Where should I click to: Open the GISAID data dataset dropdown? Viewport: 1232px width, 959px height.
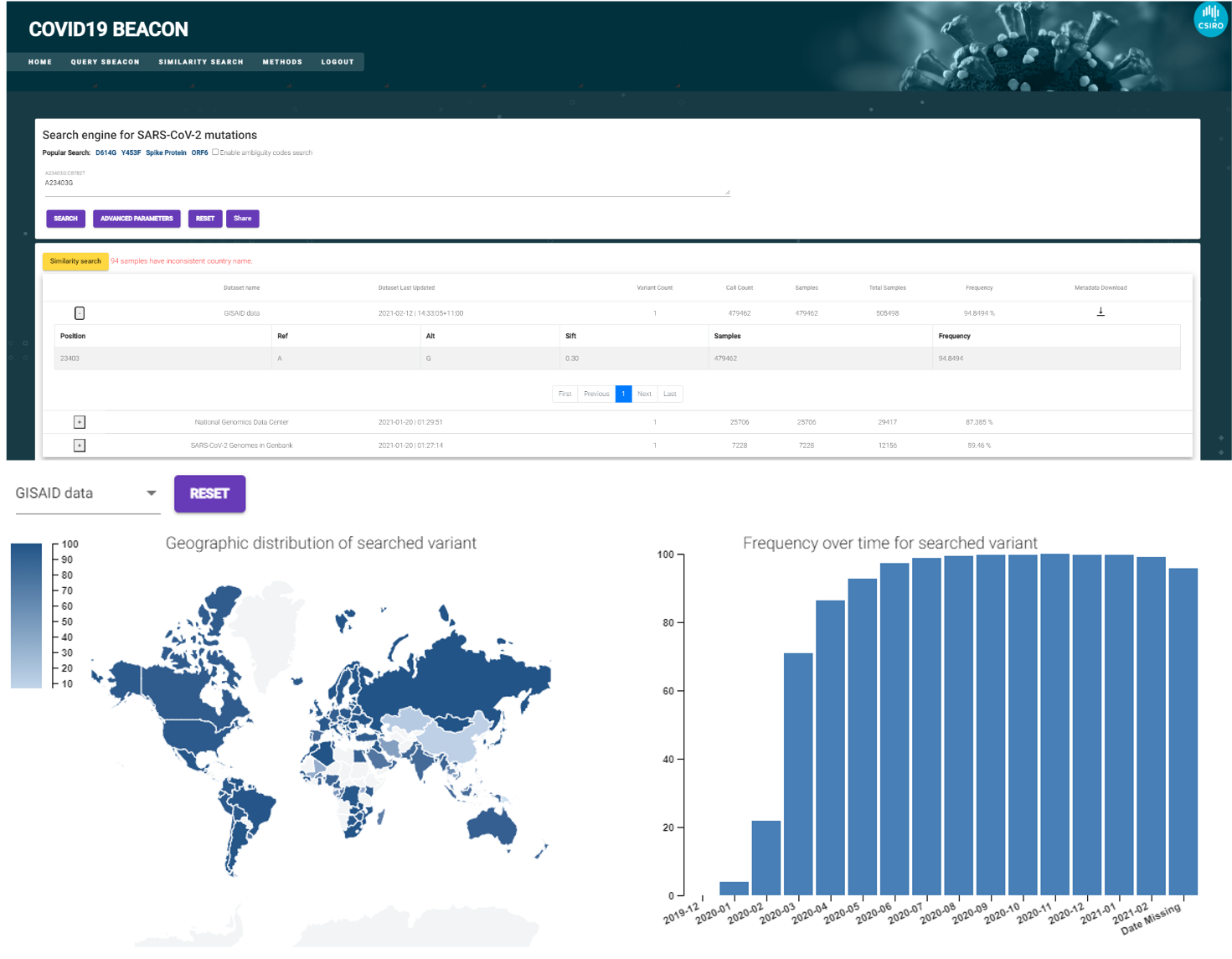(86, 493)
